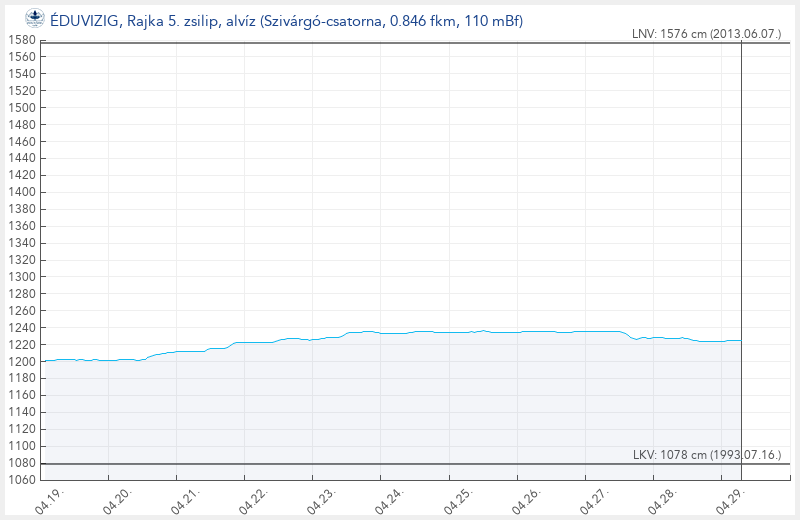This screenshot has width=800, height=520.
Task: Click the 1100 y-axis tick label
Action: point(21,445)
